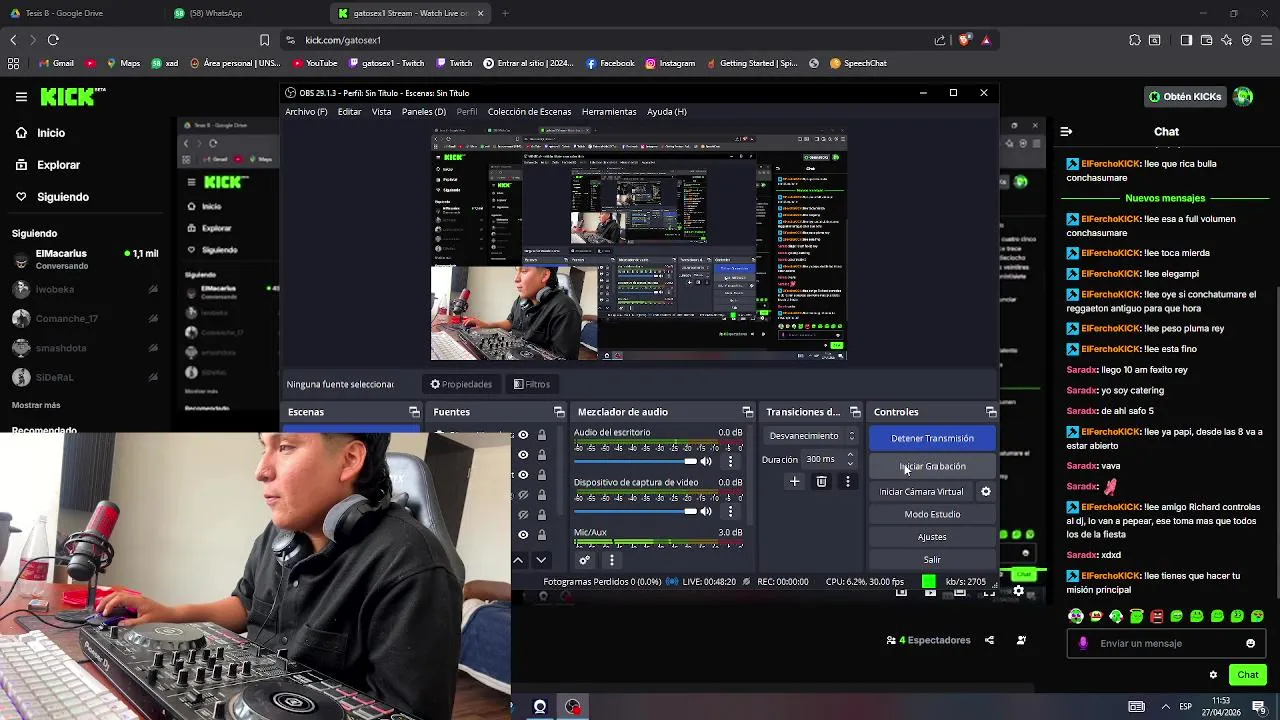This screenshot has width=1280, height=720.
Task: Move source down with down arrow
Action: tap(541, 560)
